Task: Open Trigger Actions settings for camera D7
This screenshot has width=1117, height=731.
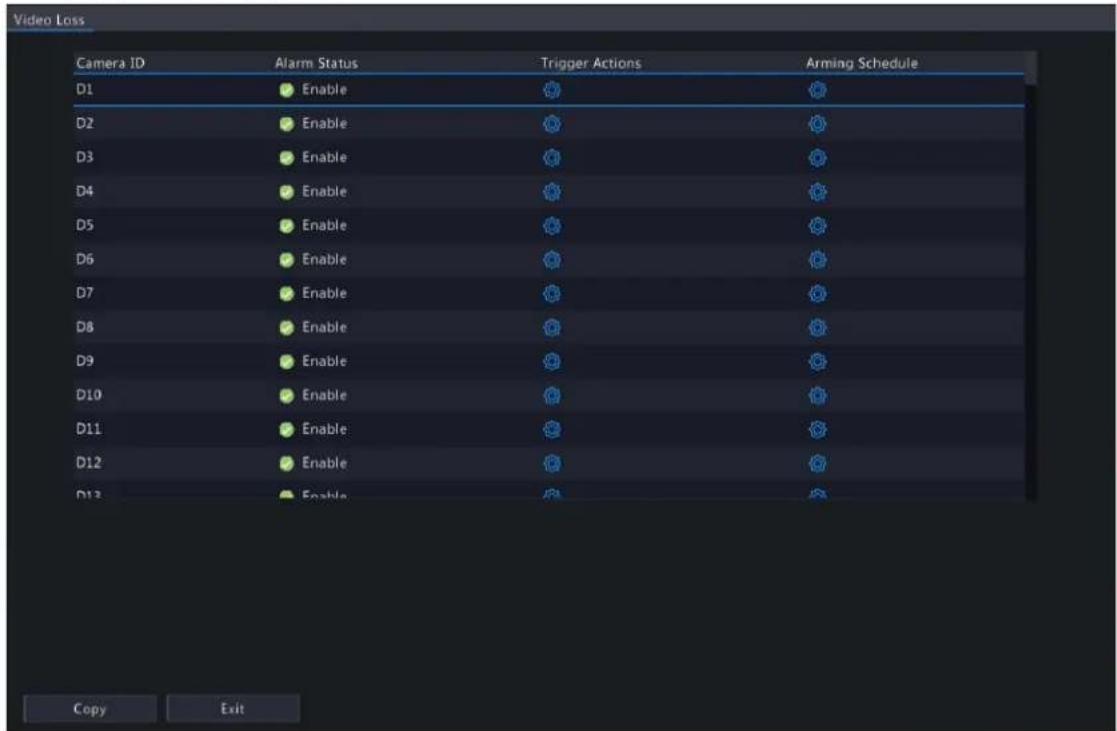Action: (552, 294)
